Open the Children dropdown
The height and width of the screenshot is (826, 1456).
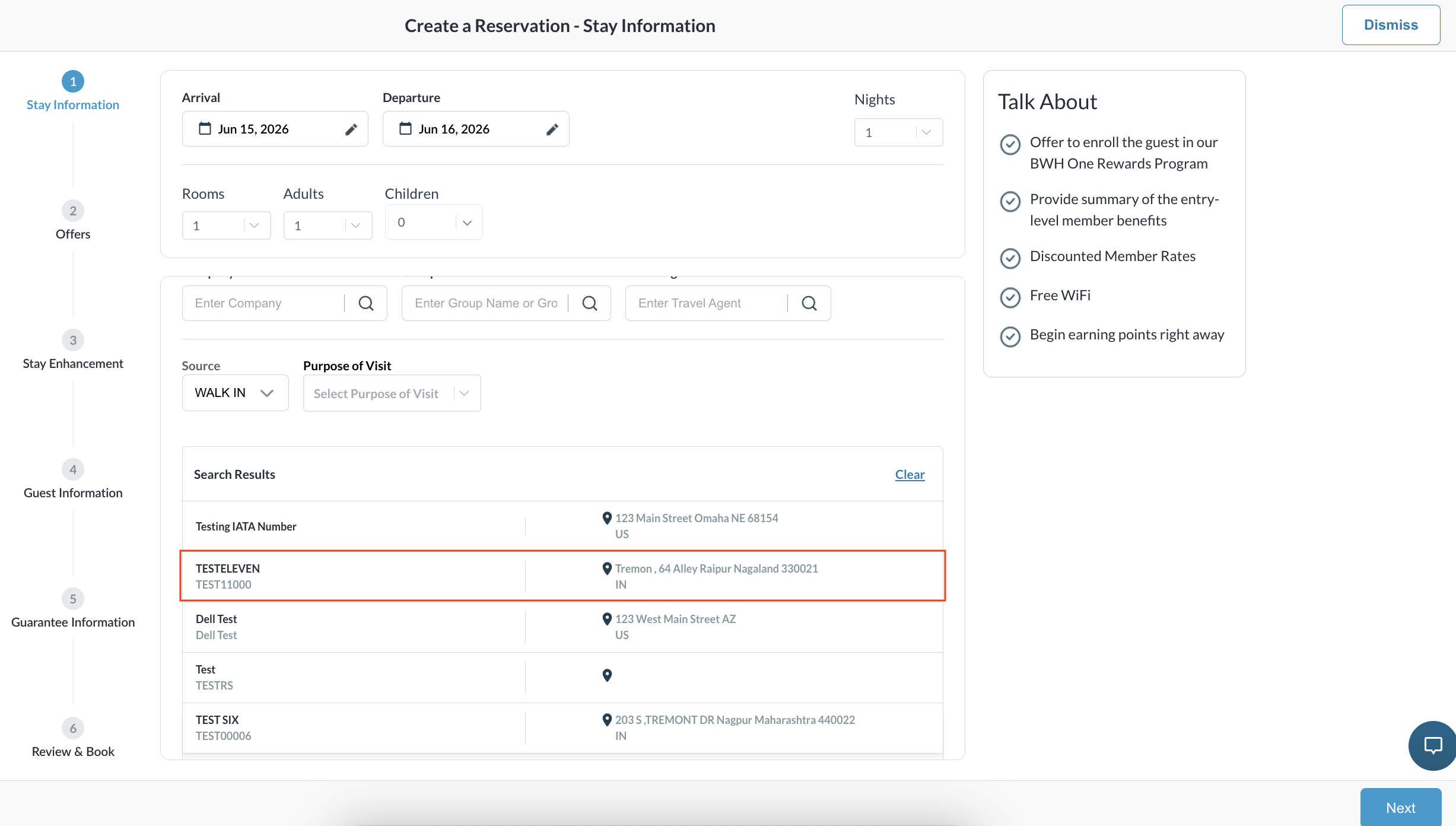tap(434, 223)
